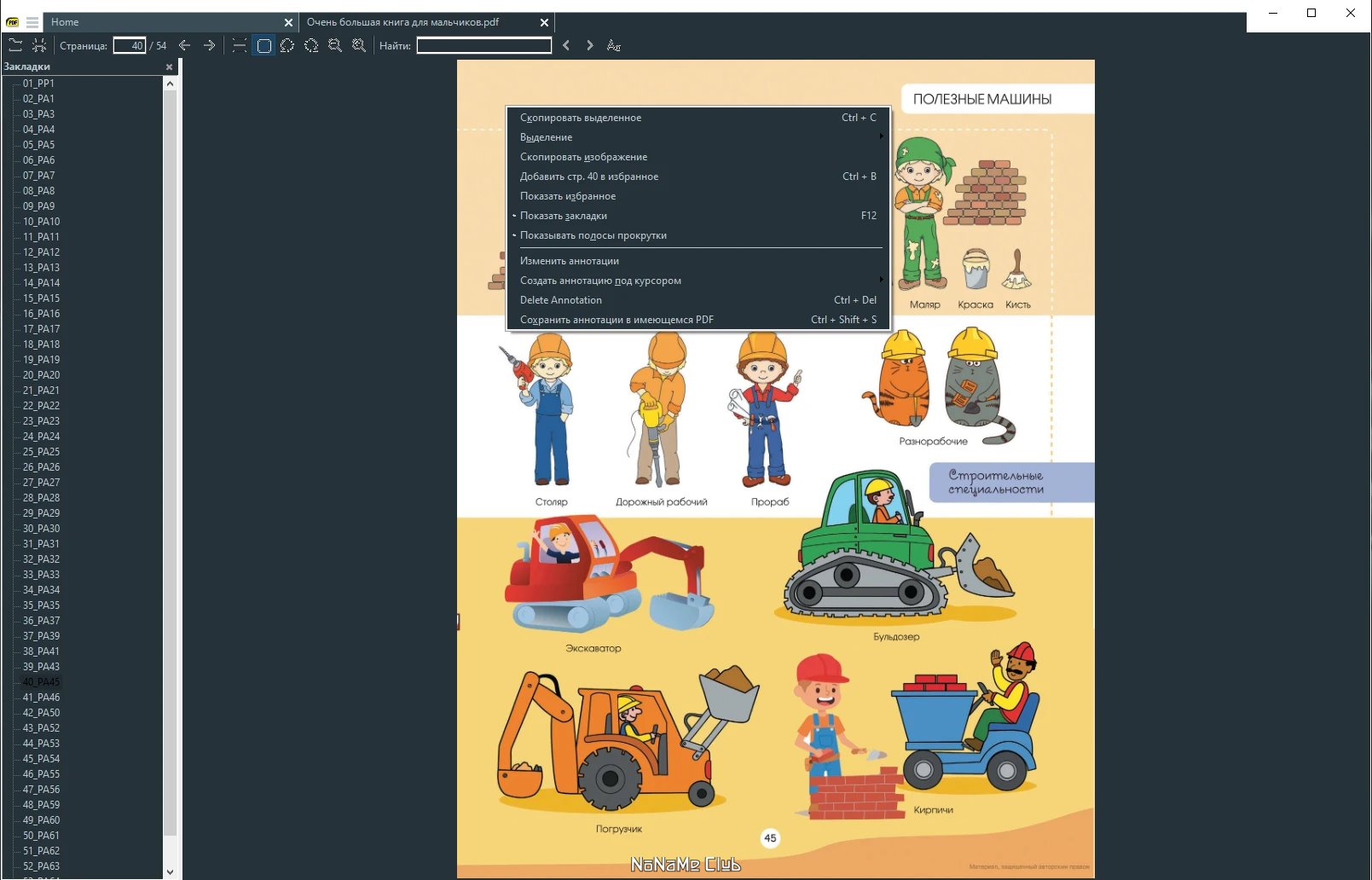
Task: Select the Fit Width view icon
Action: click(x=240, y=45)
